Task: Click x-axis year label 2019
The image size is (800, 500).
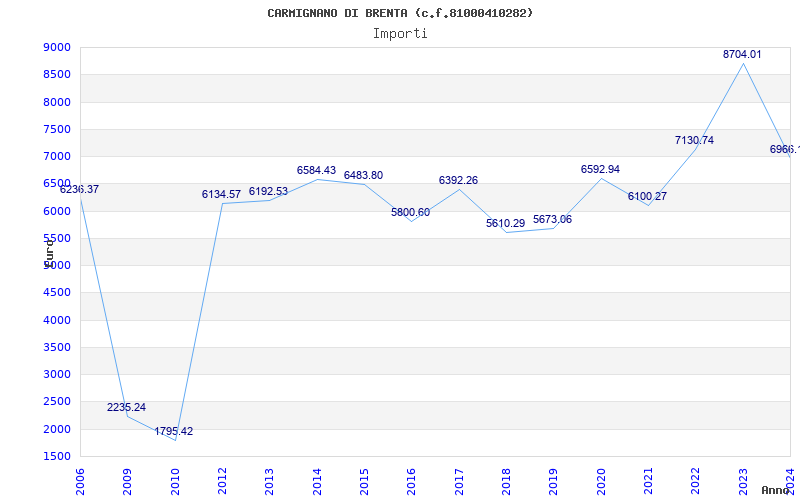Action: pos(553,482)
